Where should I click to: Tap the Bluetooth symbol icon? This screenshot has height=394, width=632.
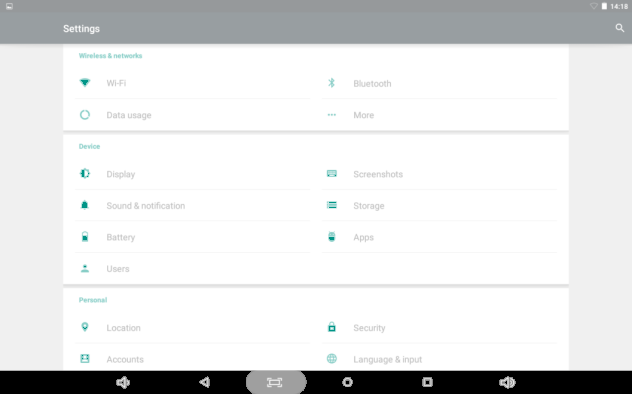pyautogui.click(x=331, y=83)
